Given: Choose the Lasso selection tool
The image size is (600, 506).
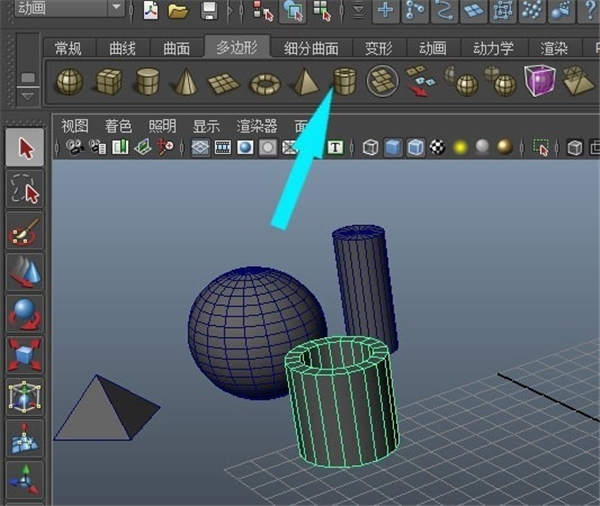Looking at the screenshot, I should (25, 189).
